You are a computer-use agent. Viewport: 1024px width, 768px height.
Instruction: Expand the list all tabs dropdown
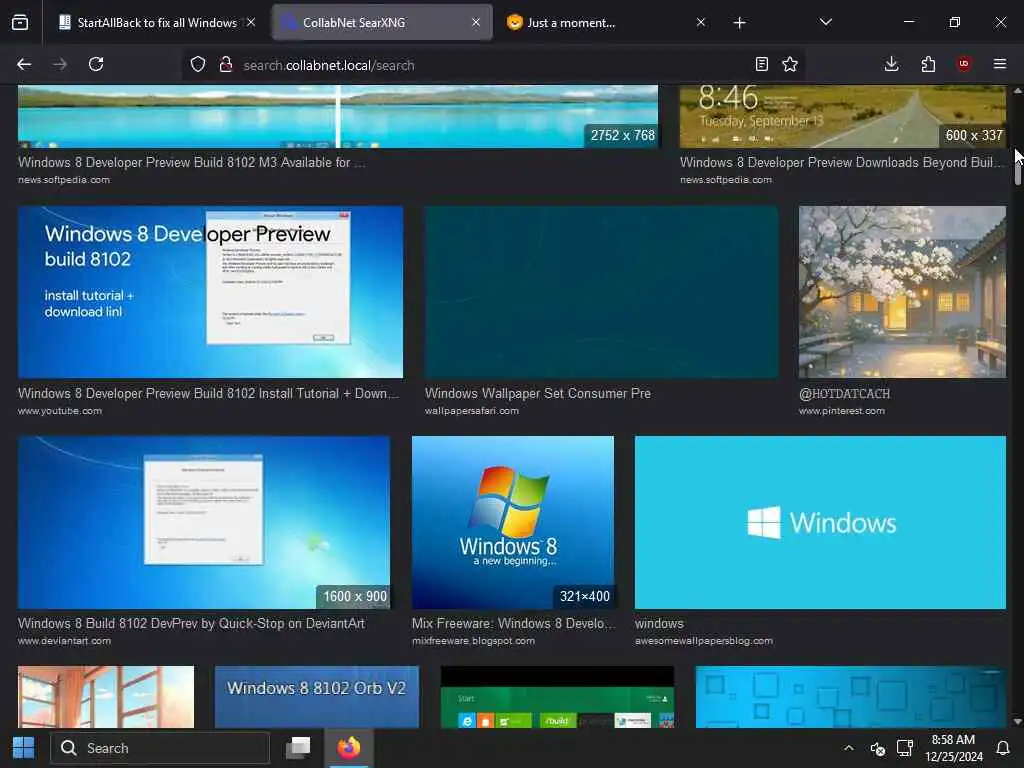click(826, 22)
